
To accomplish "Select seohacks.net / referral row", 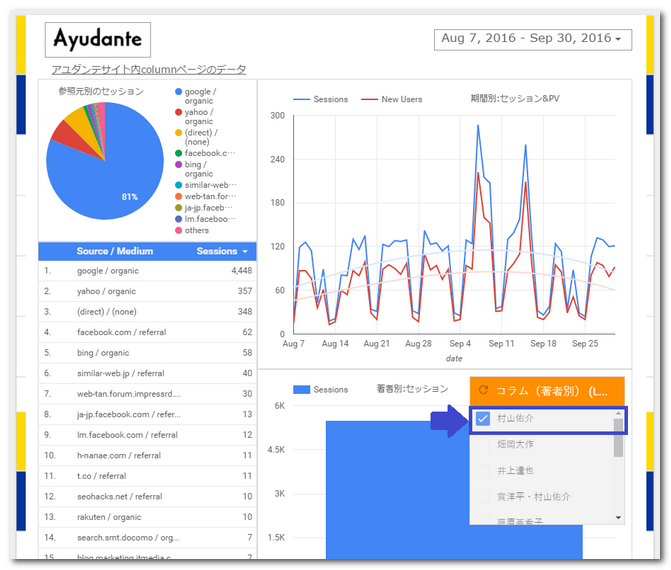I will [x=148, y=497].
